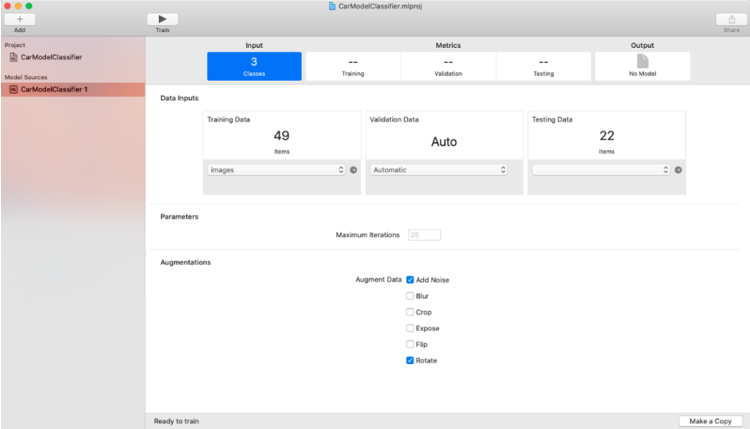Open the Validation Data Automatic dropdown
750x429 pixels.
coord(440,170)
